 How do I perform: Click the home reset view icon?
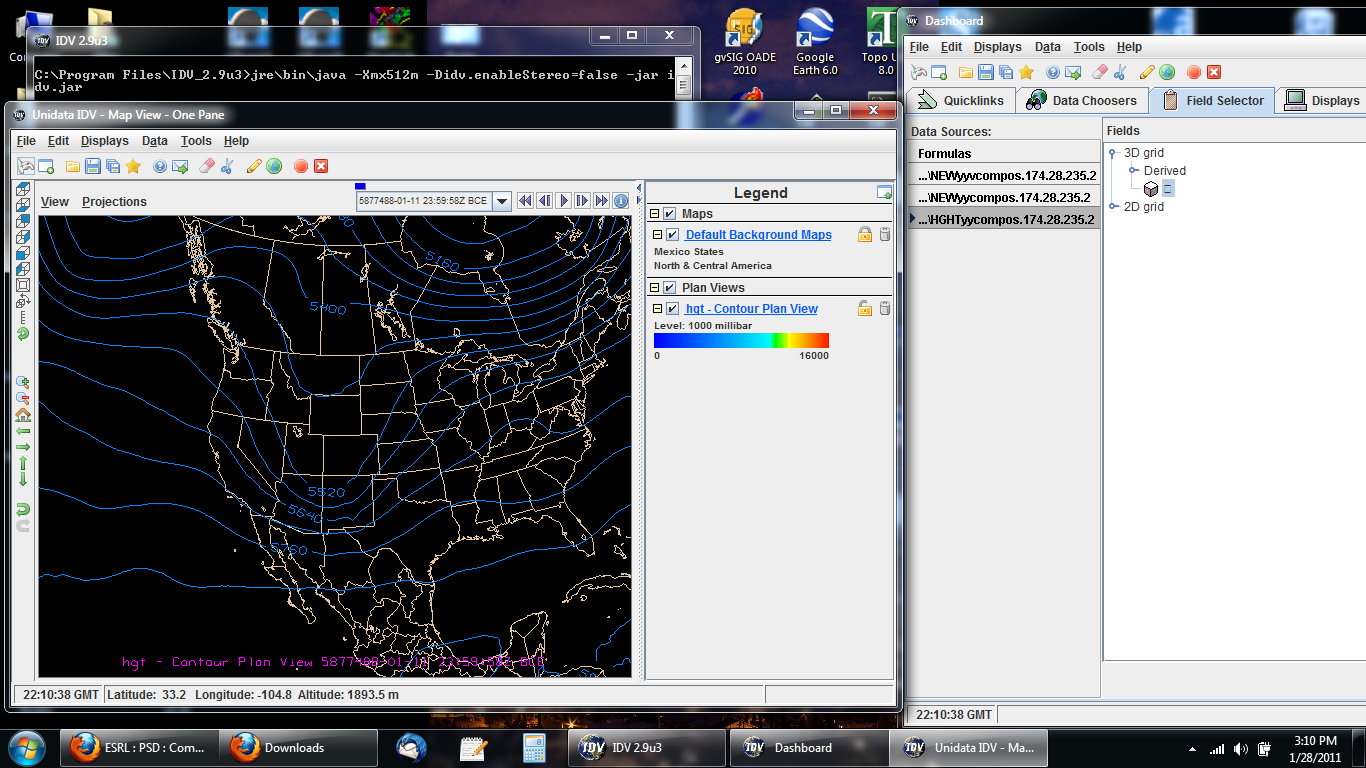(x=23, y=414)
